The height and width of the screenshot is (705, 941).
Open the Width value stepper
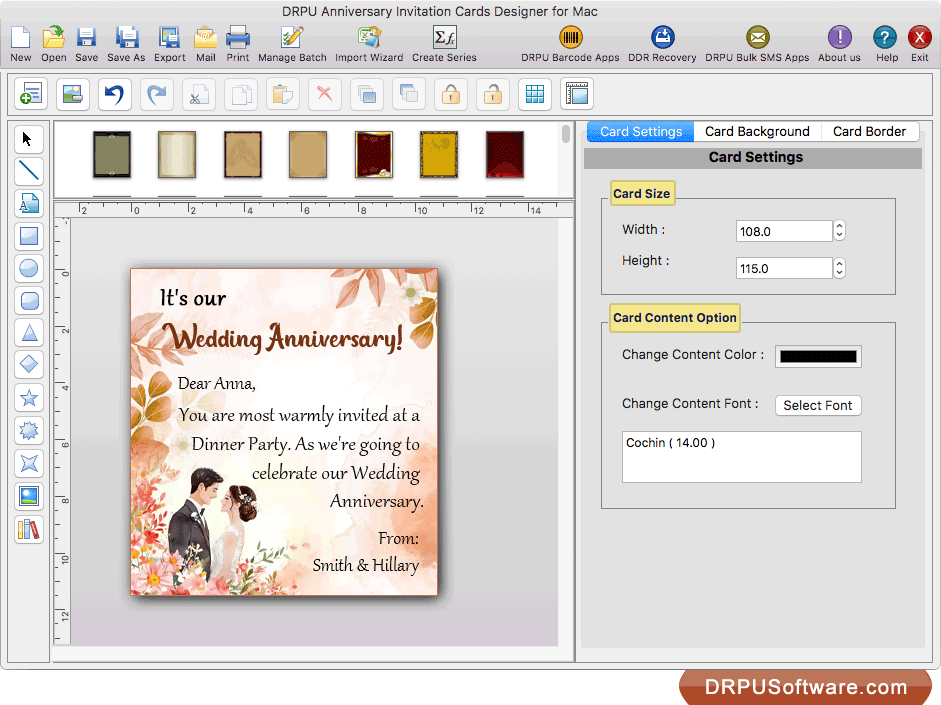(x=839, y=231)
